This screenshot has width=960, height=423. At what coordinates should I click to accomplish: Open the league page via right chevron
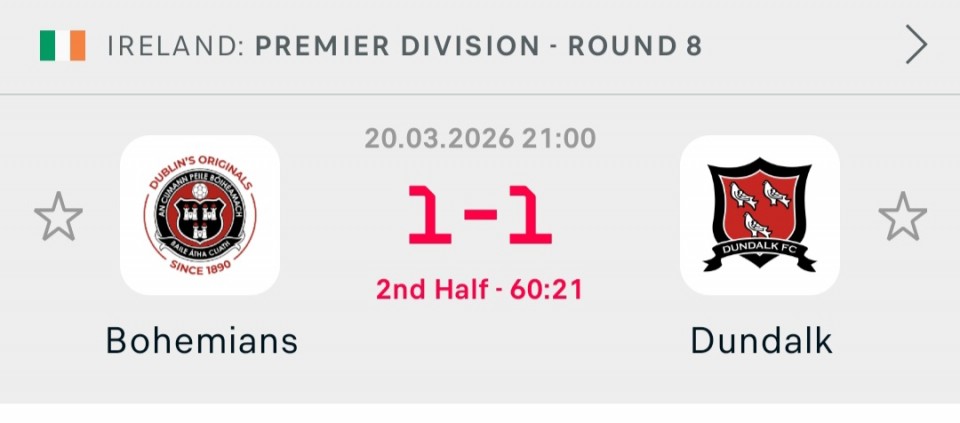(916, 45)
